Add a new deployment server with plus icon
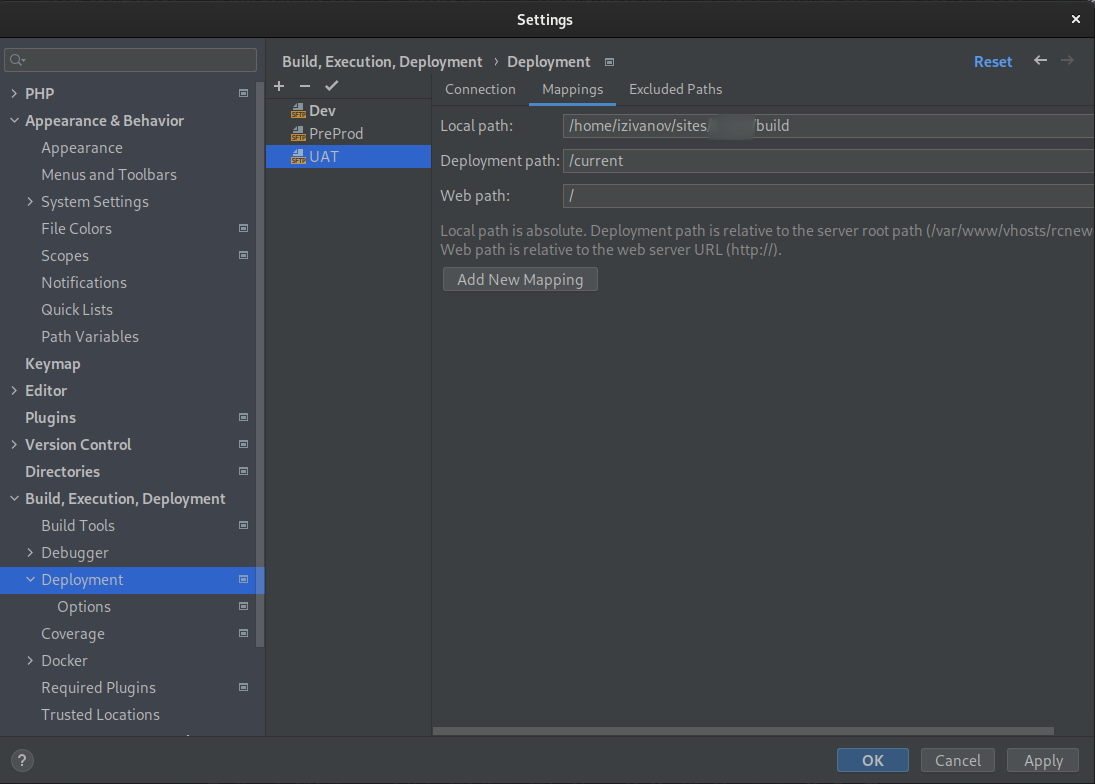1095x784 pixels. [x=279, y=86]
